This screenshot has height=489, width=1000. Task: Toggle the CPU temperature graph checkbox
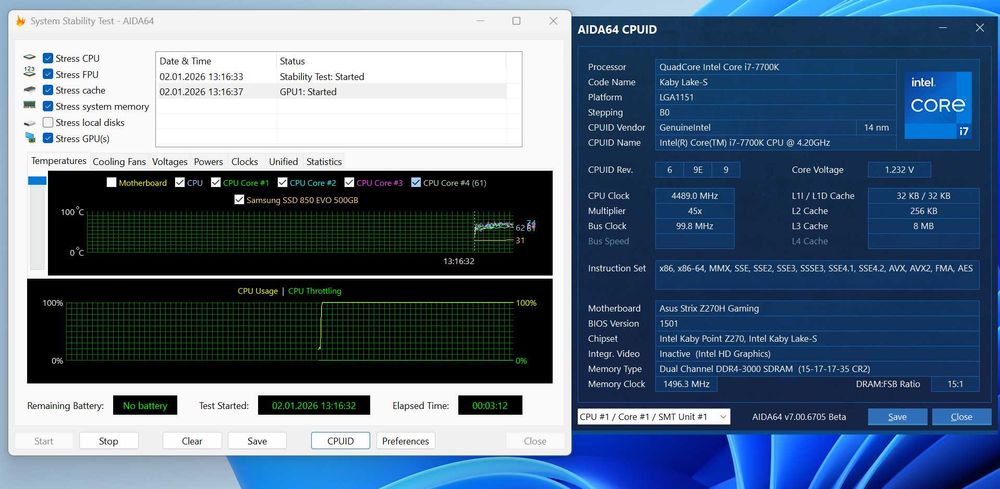click(x=180, y=182)
